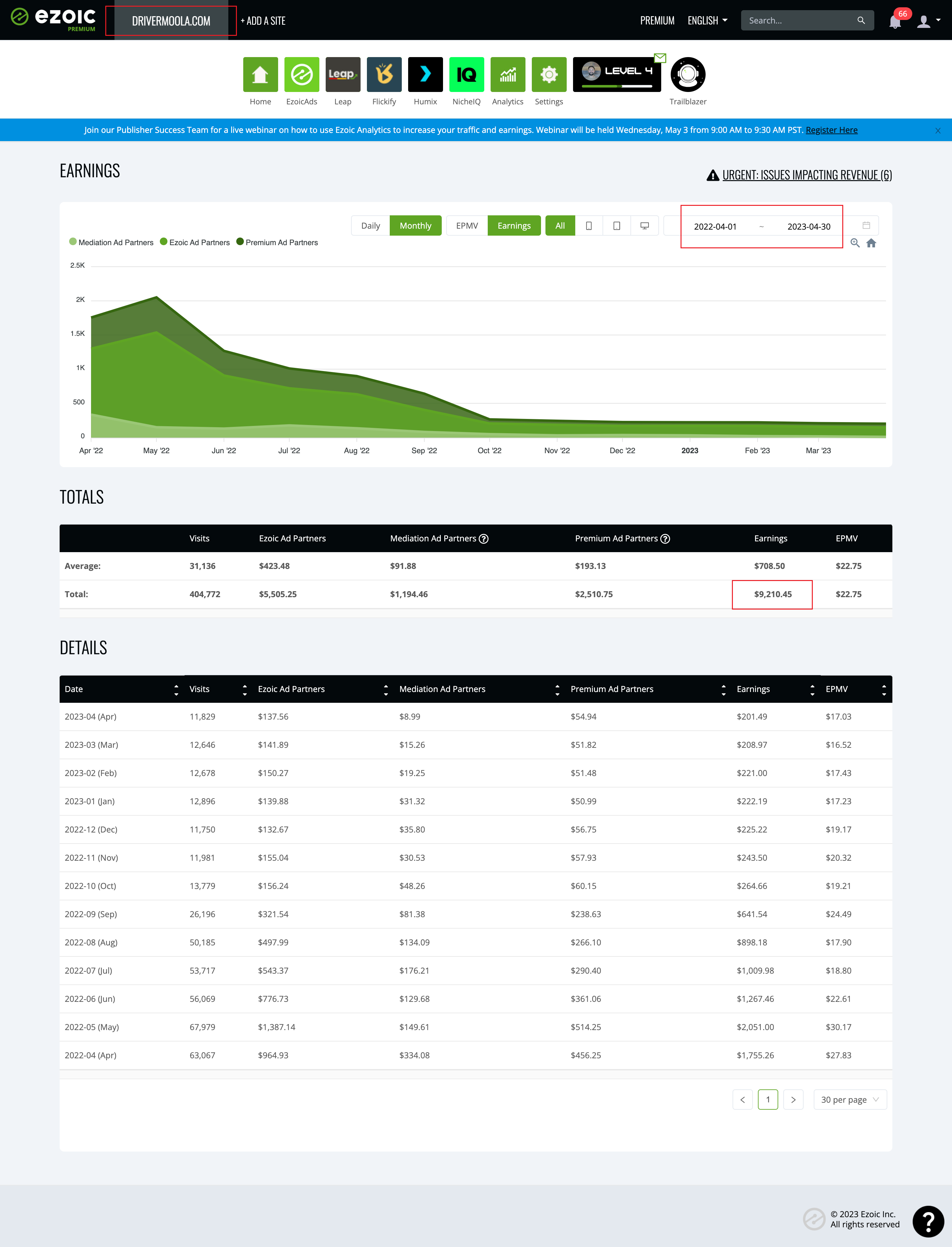Select page 1 in pagination
The height and width of the screenshot is (1247, 952).
click(x=768, y=1100)
